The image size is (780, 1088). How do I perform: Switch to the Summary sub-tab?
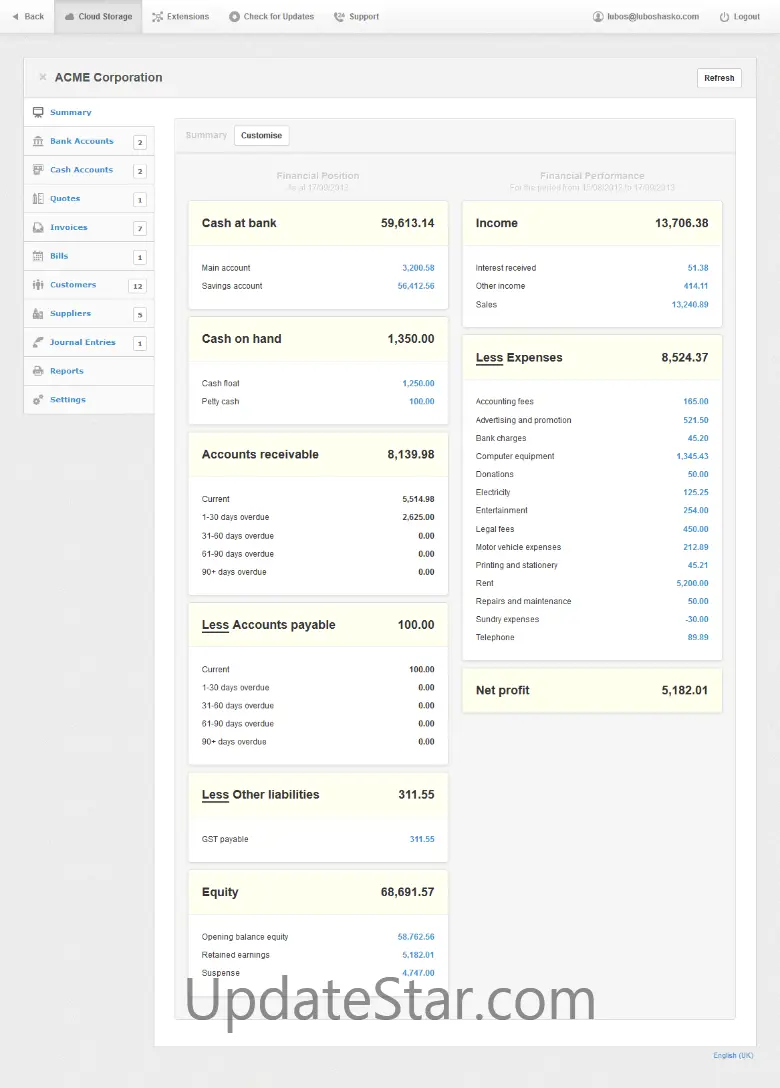pyautogui.click(x=206, y=135)
